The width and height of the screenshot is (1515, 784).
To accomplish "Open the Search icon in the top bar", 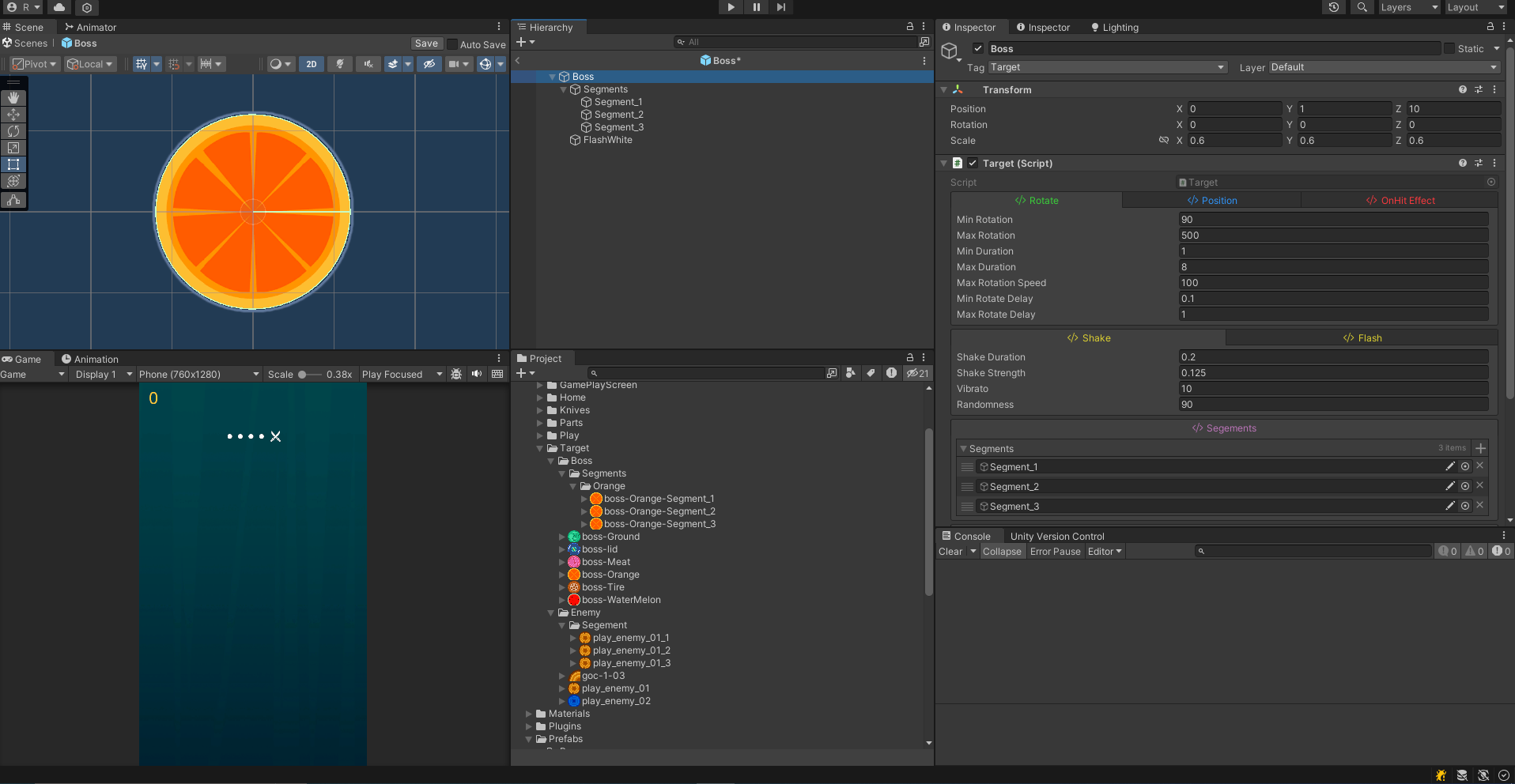I will (x=1362, y=7).
